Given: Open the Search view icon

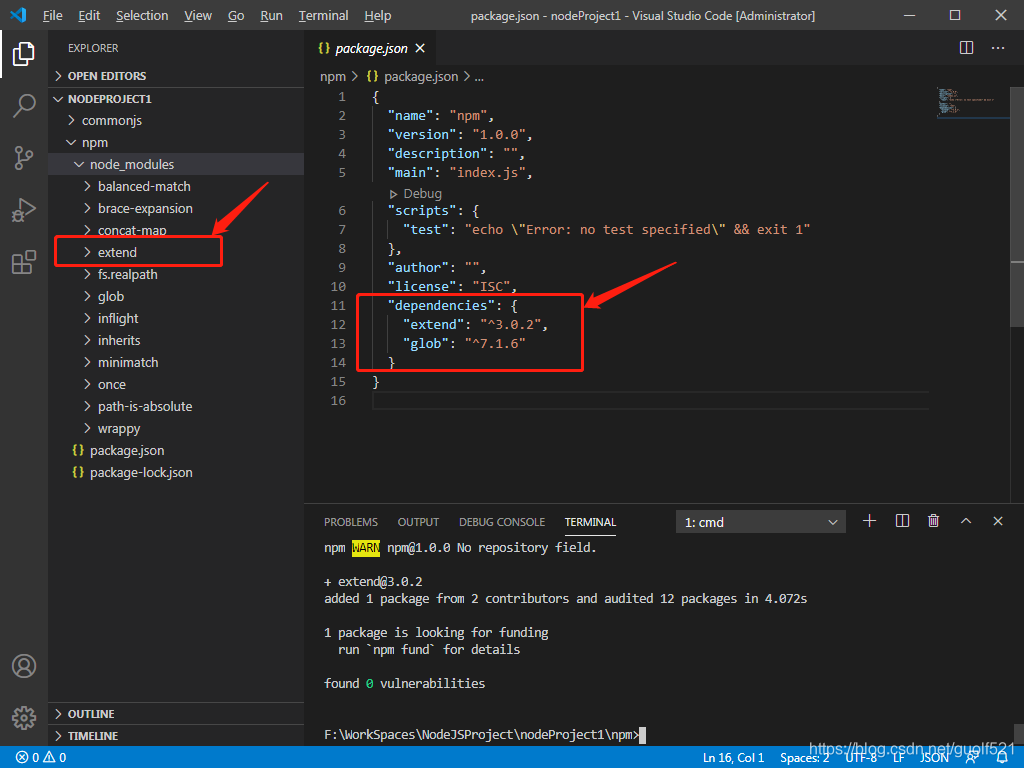Looking at the screenshot, I should pos(24,105).
